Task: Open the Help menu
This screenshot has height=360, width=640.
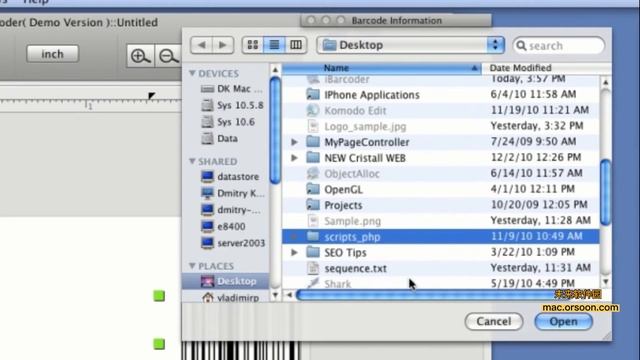Action: [36, 2]
